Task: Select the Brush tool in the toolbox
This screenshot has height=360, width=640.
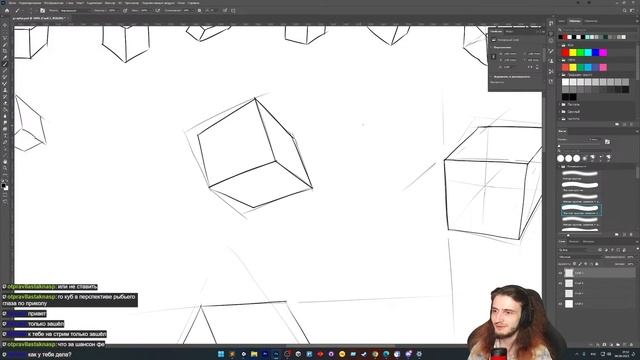Action: tap(5, 64)
